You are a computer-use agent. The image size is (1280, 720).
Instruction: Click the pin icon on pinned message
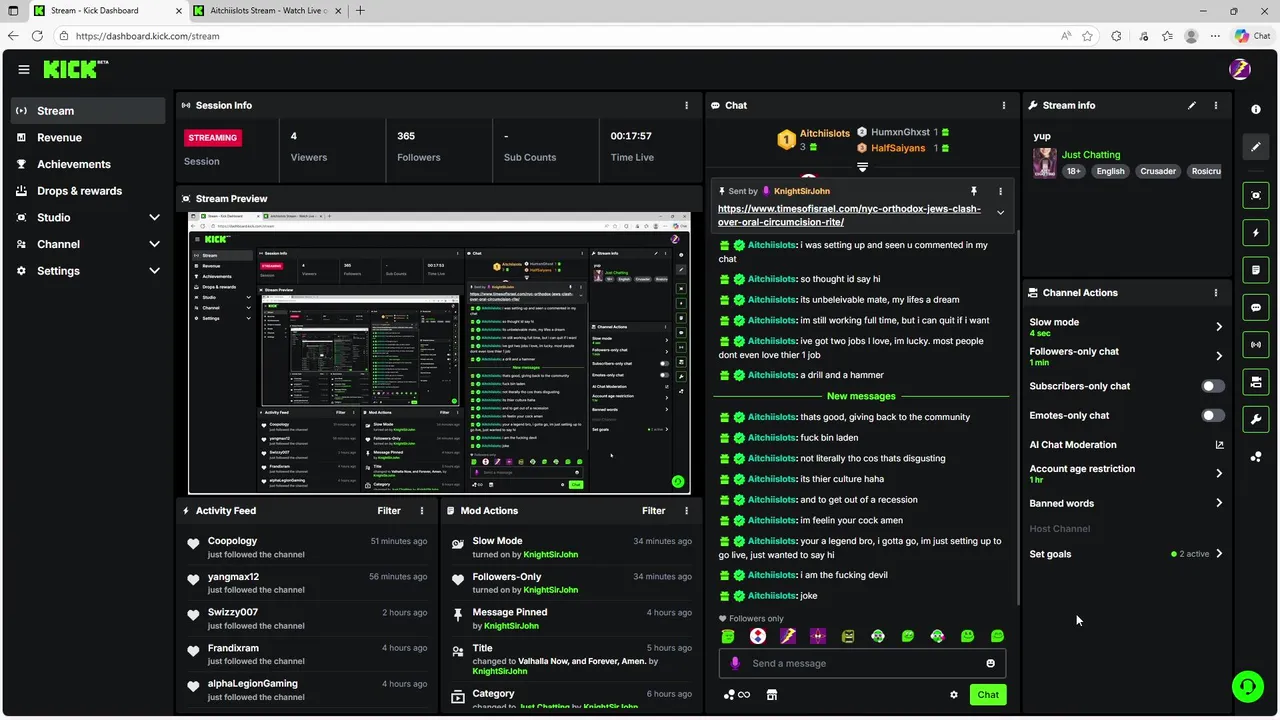pyautogui.click(x=973, y=191)
